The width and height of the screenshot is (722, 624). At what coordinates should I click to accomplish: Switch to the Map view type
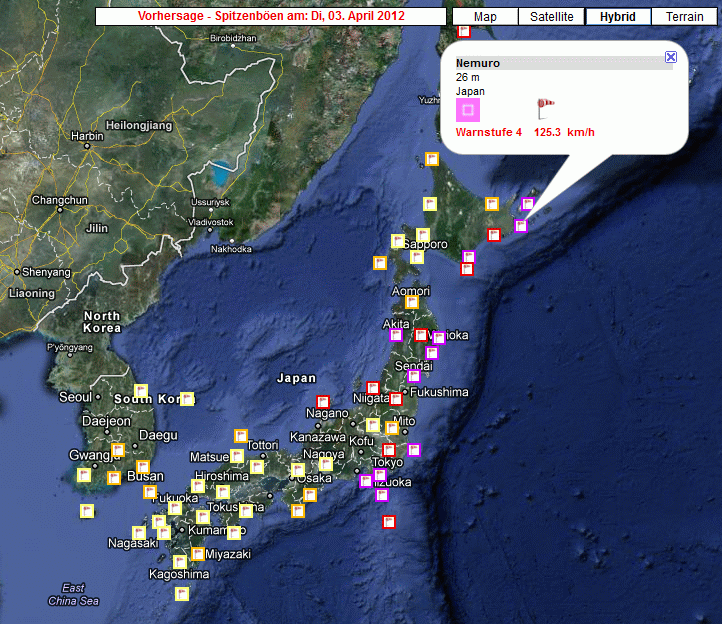485,17
